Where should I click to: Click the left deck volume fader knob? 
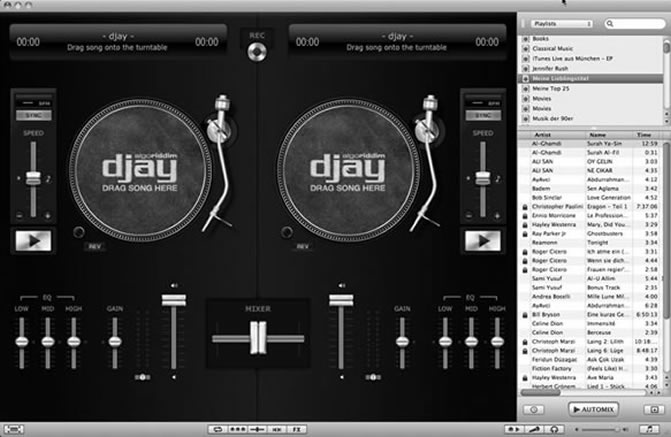click(x=174, y=300)
